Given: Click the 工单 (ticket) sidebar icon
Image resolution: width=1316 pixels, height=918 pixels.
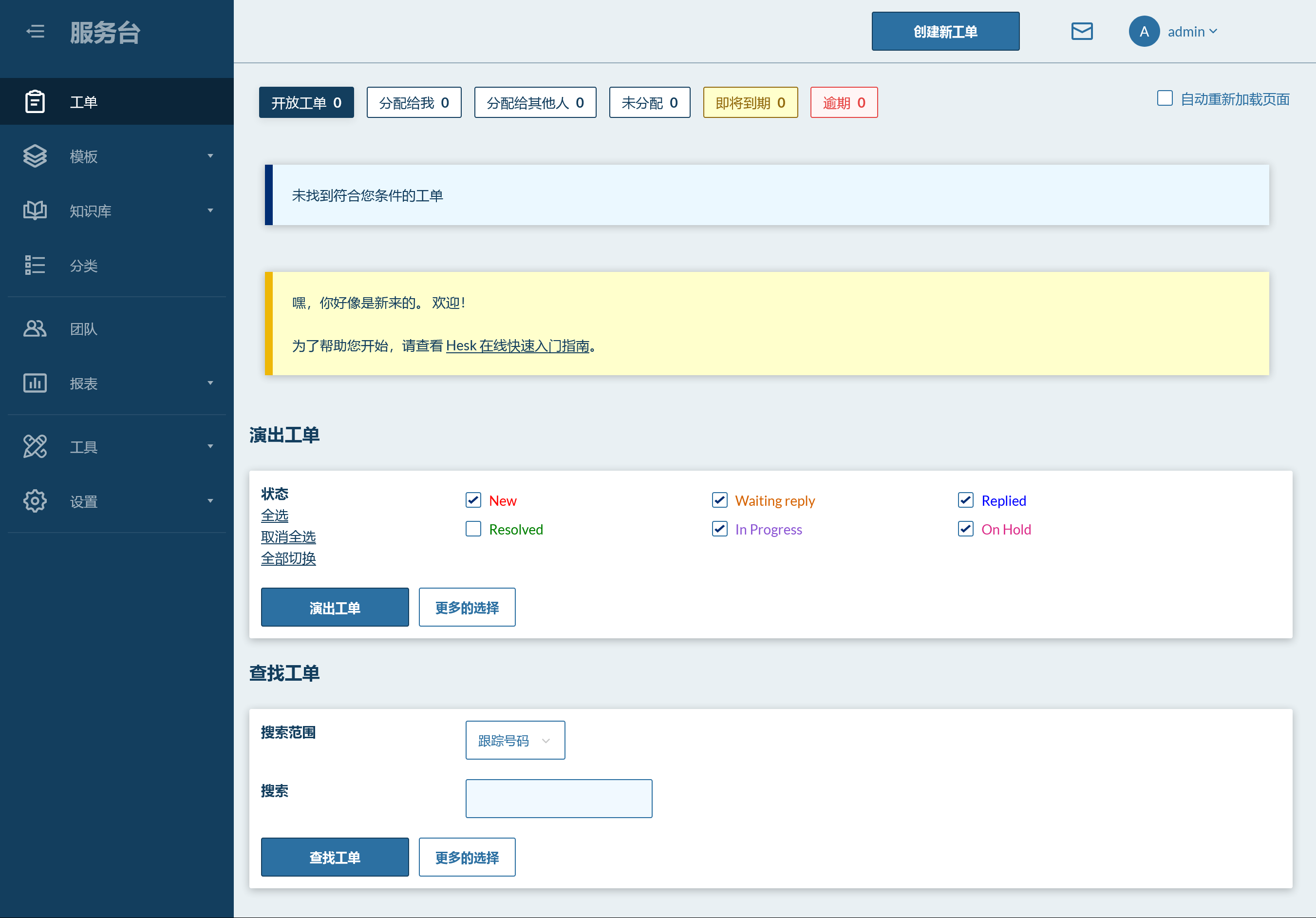Looking at the screenshot, I should pos(35,101).
